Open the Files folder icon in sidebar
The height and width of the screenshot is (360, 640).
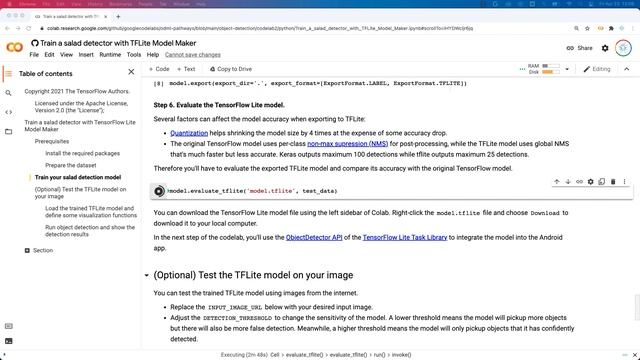pos(9,131)
